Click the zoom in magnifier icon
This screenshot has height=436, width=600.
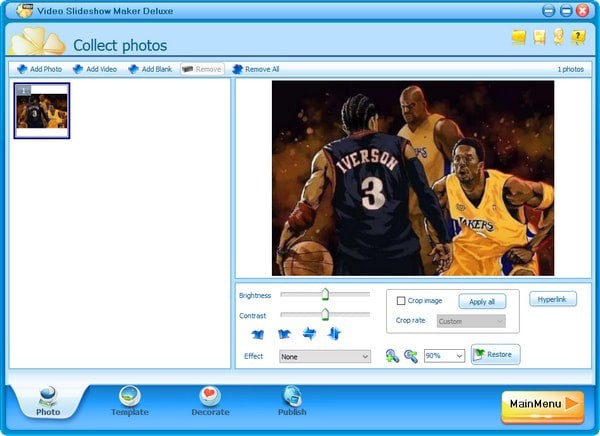click(x=392, y=356)
